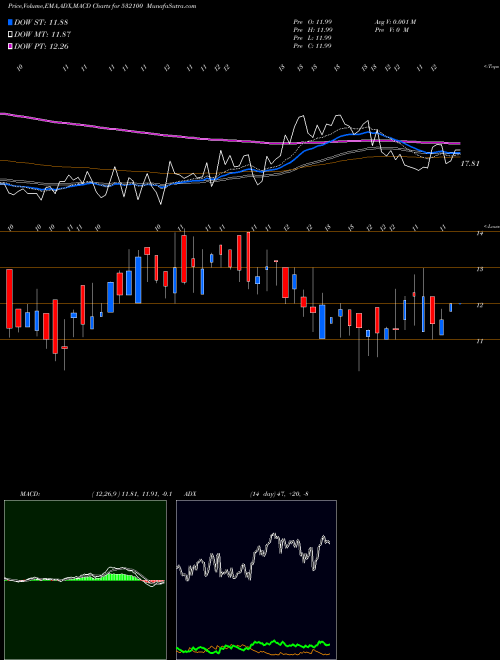Click the 'Pre O: 11.99' value

[313, 22]
